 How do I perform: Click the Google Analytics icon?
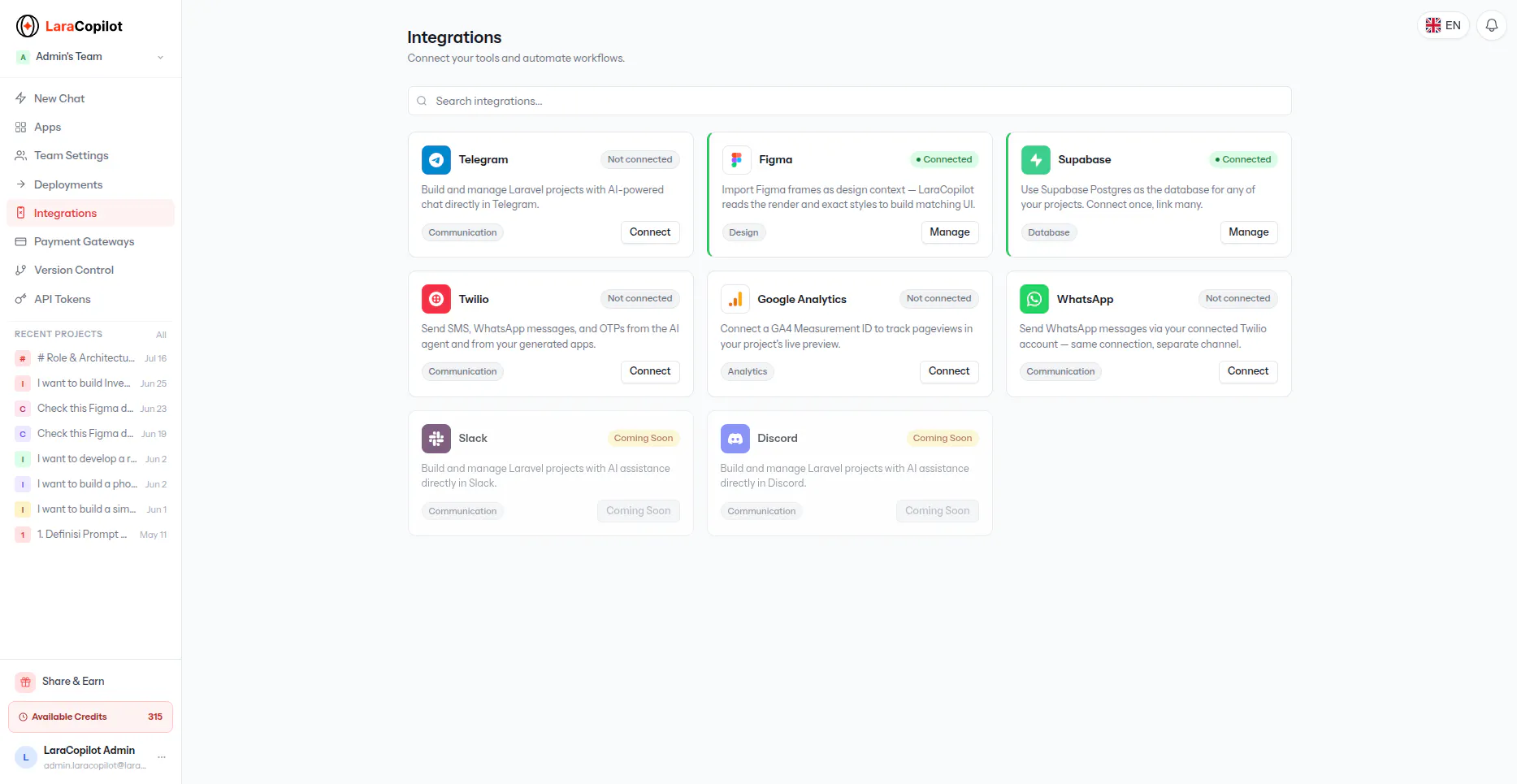tap(735, 299)
